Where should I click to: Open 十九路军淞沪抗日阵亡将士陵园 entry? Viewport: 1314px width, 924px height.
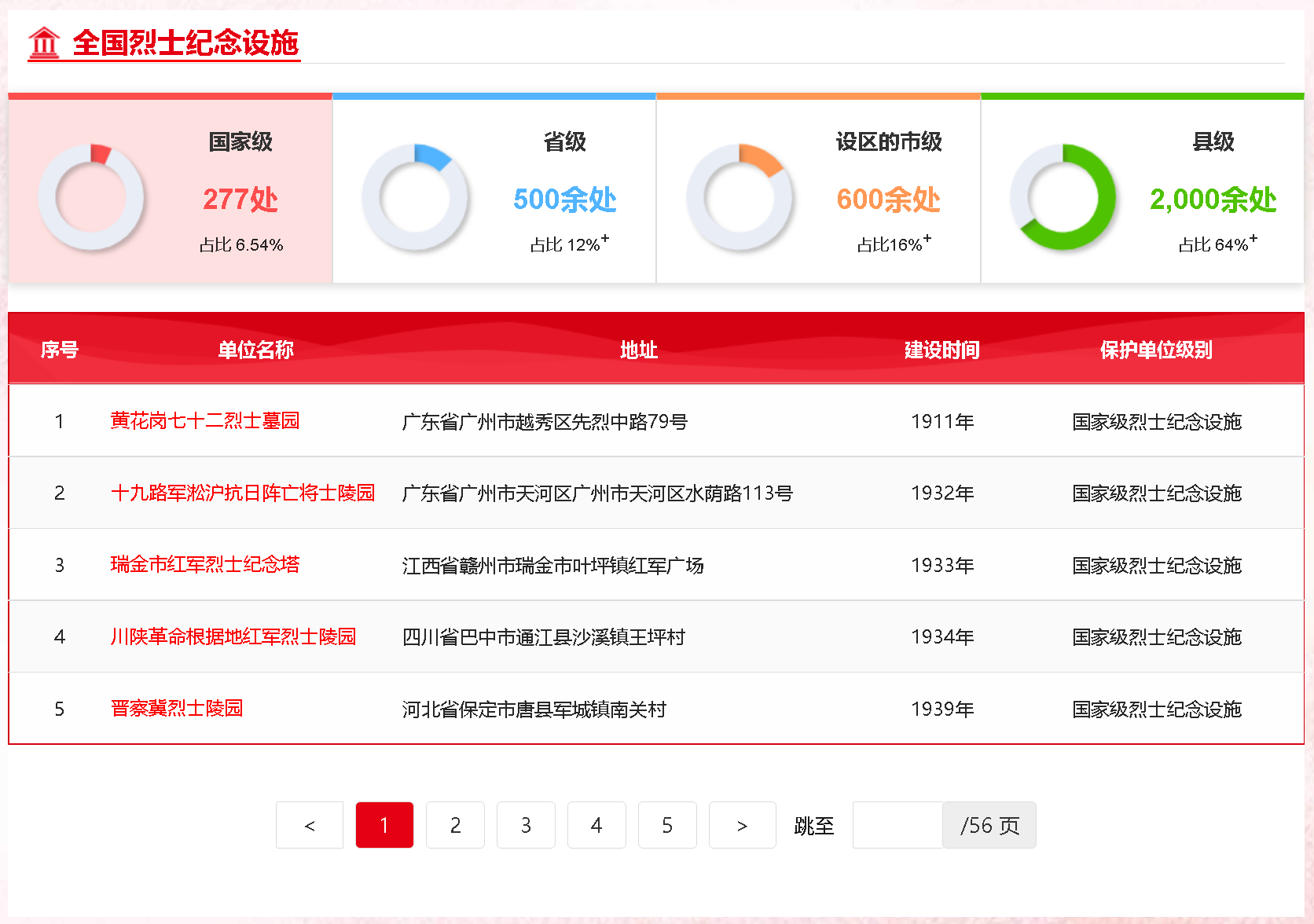point(243,493)
